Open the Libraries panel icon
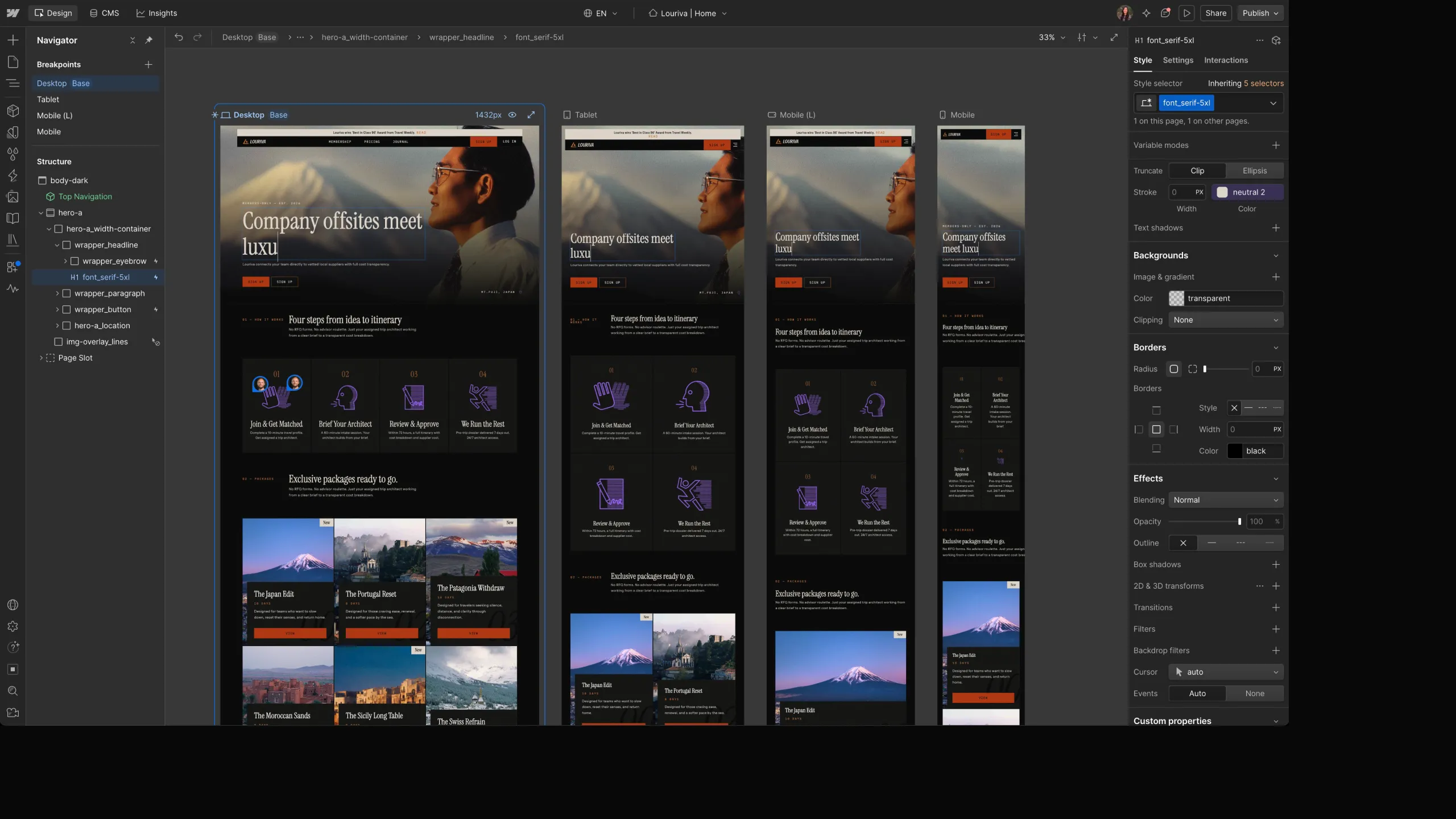The height and width of the screenshot is (819, 1456). click(x=13, y=240)
